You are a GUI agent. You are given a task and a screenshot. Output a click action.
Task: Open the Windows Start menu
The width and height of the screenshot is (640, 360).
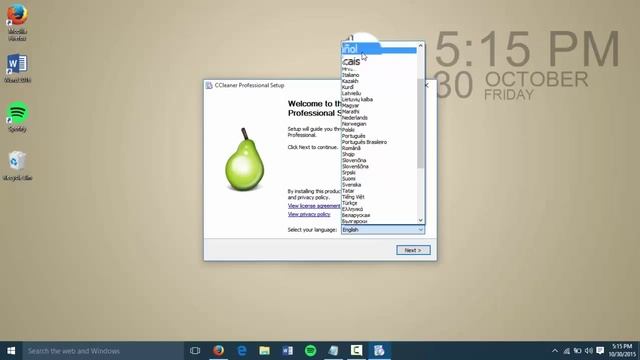[x=11, y=351]
